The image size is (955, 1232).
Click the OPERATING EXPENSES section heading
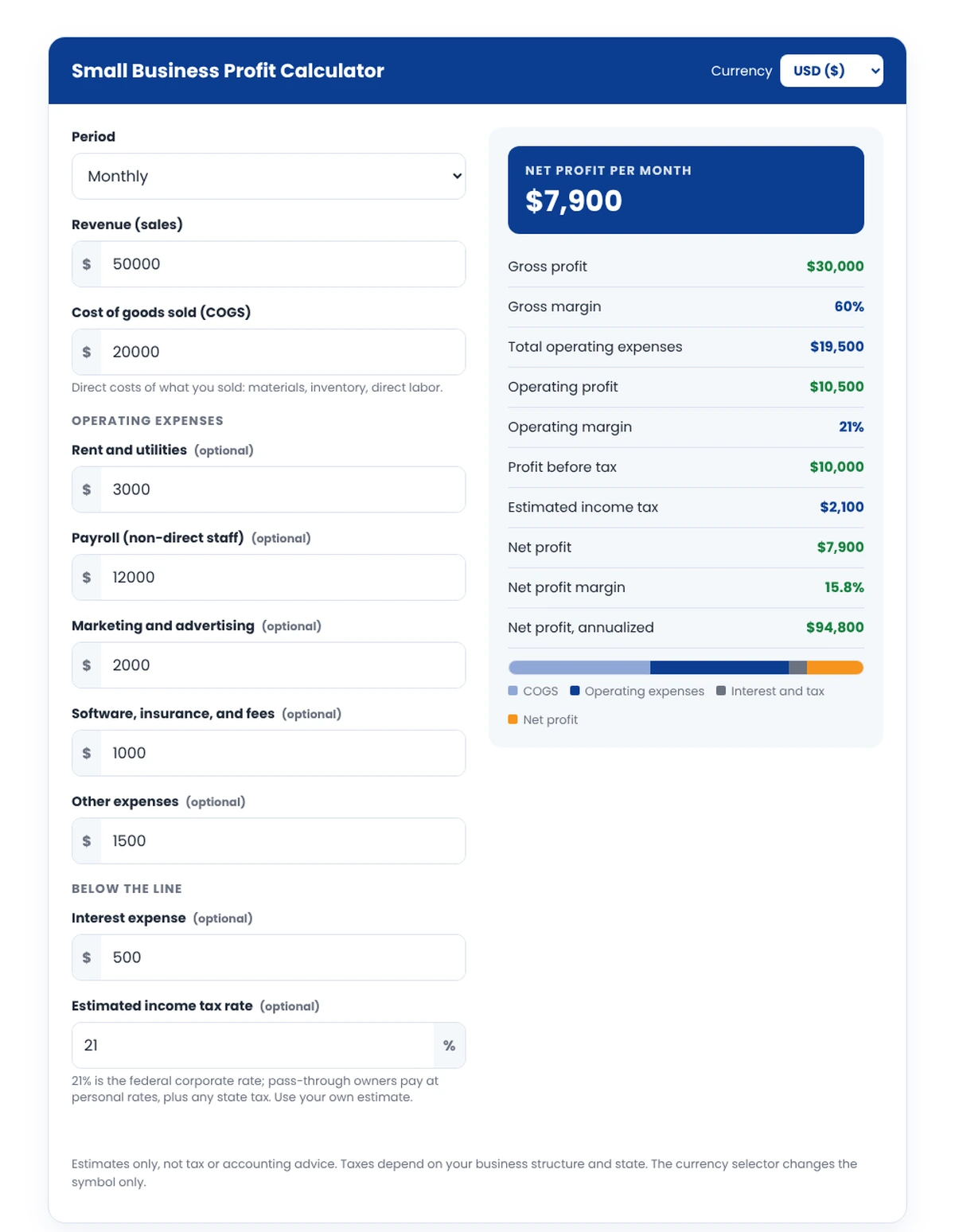(x=147, y=420)
